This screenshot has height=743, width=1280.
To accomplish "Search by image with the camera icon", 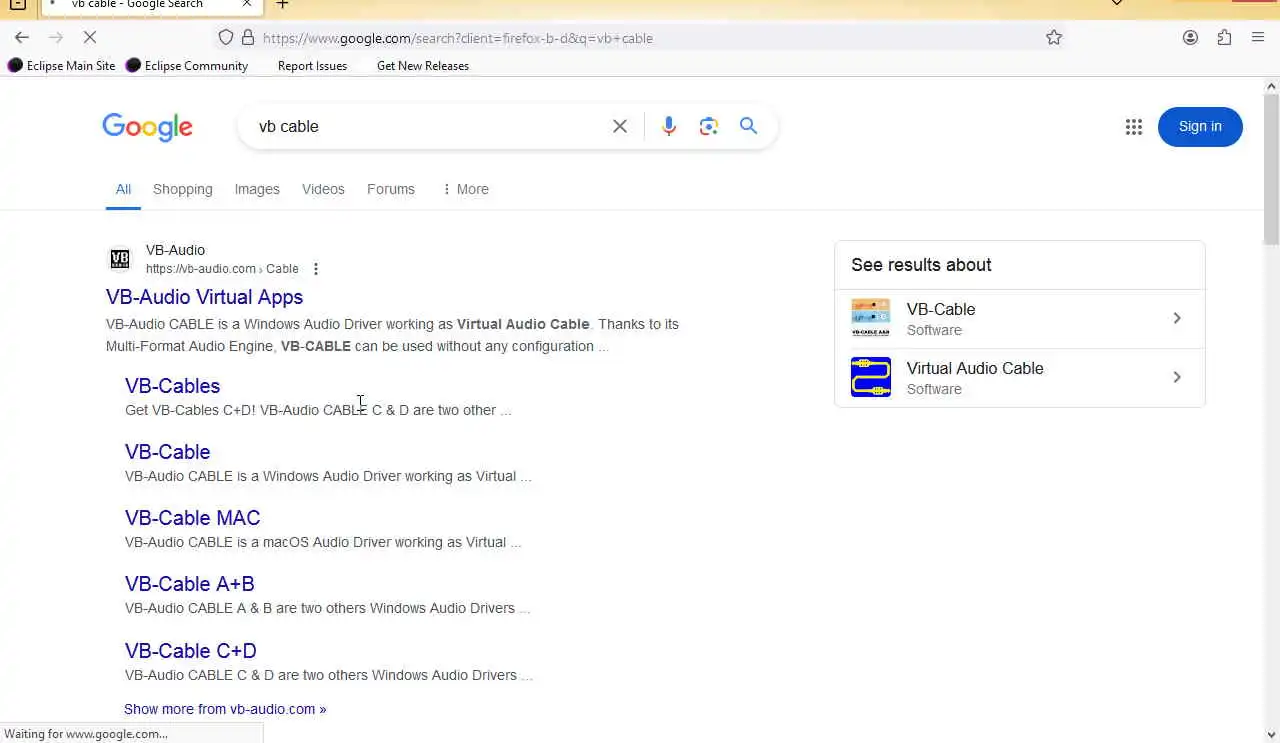I will click(x=709, y=126).
